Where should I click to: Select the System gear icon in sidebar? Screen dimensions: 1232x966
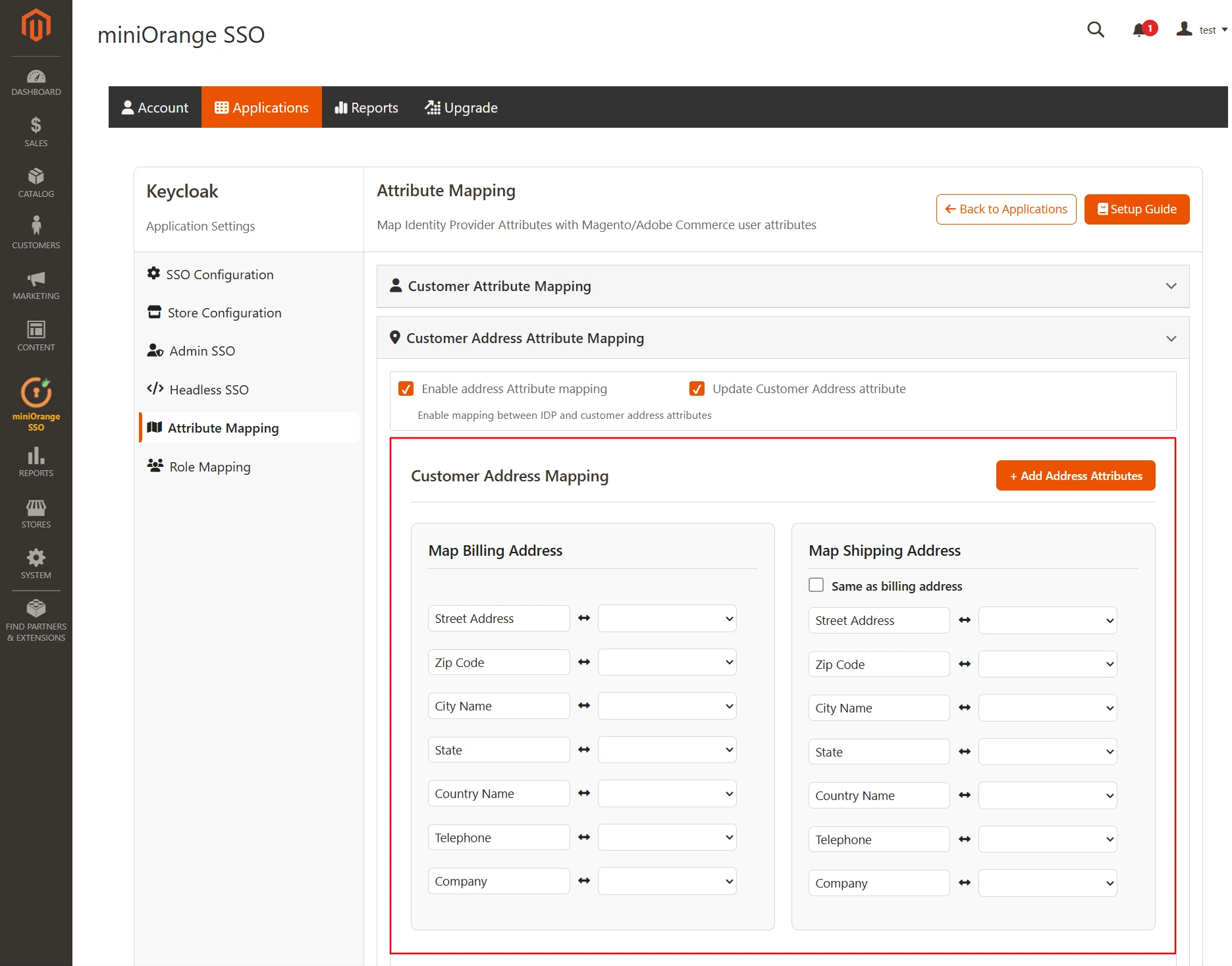36,563
